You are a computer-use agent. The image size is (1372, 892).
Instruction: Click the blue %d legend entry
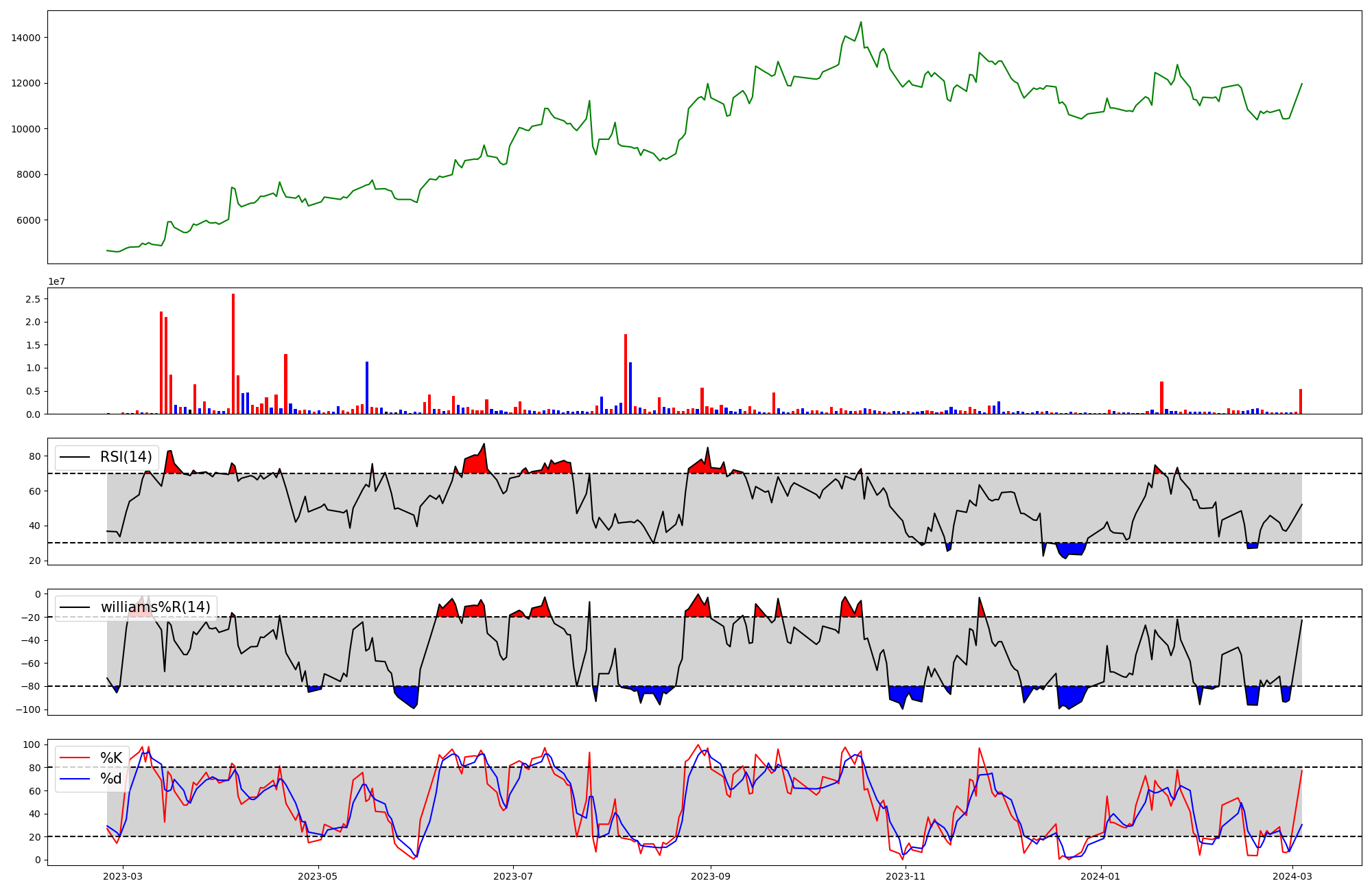[110, 778]
